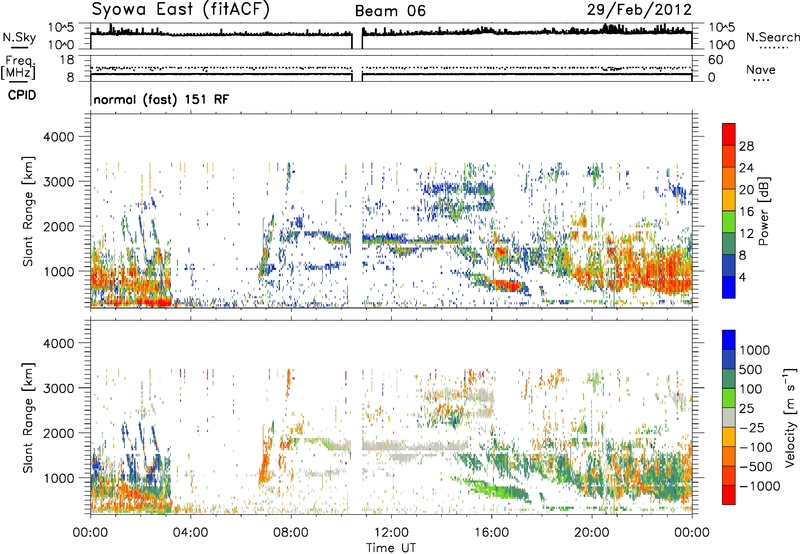Select the "Freq. [MHz]" axis label
800x554 pixels.
pos(20,68)
